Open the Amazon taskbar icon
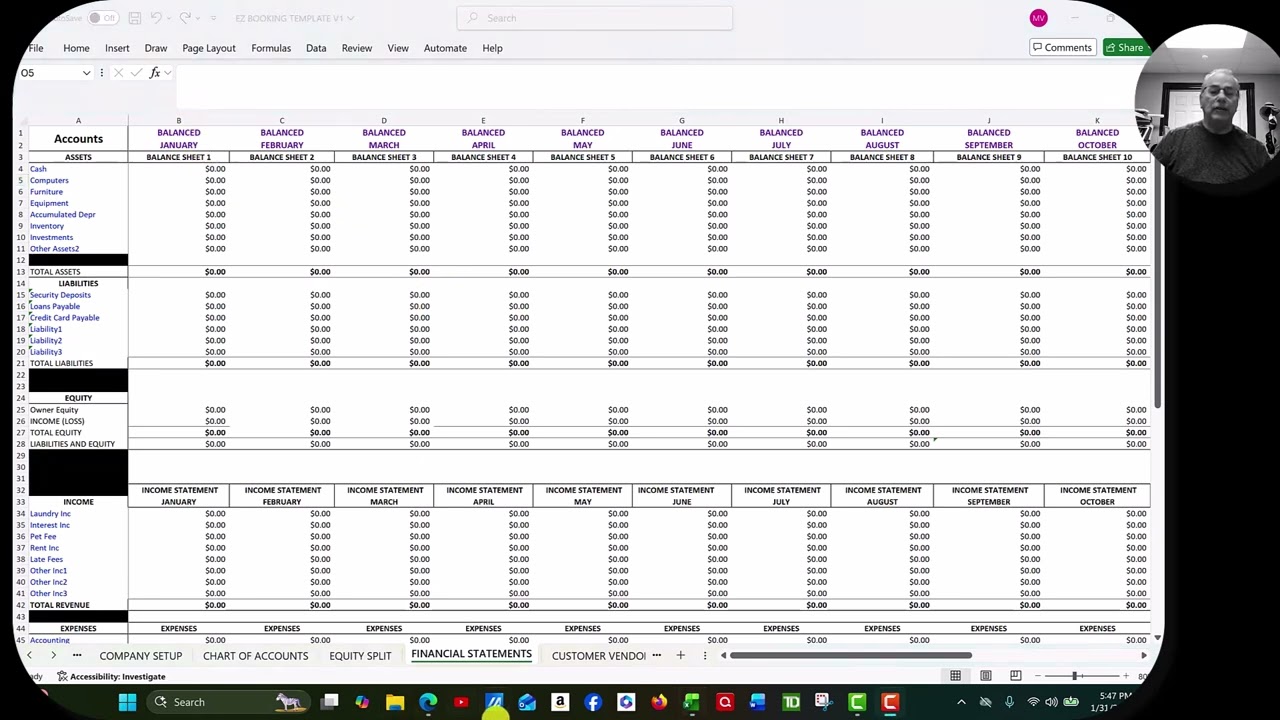The height and width of the screenshot is (720, 1280). [x=560, y=702]
